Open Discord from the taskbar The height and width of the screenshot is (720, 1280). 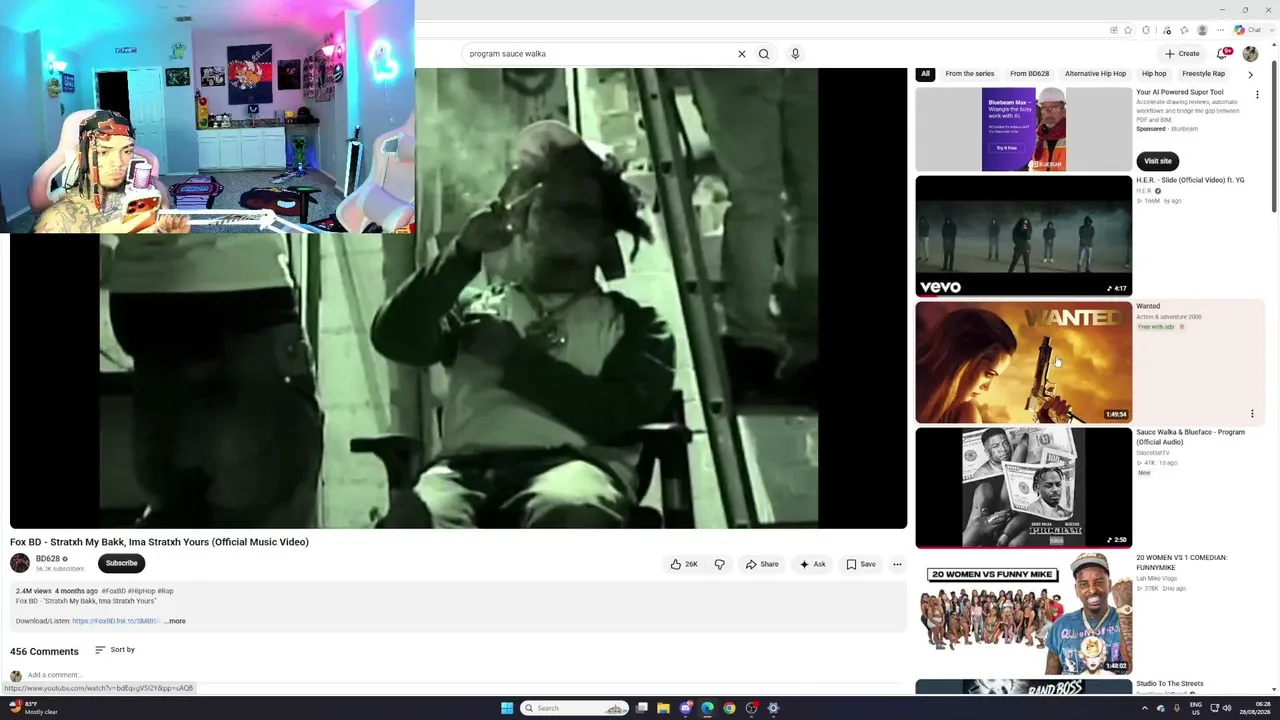click(x=685, y=708)
